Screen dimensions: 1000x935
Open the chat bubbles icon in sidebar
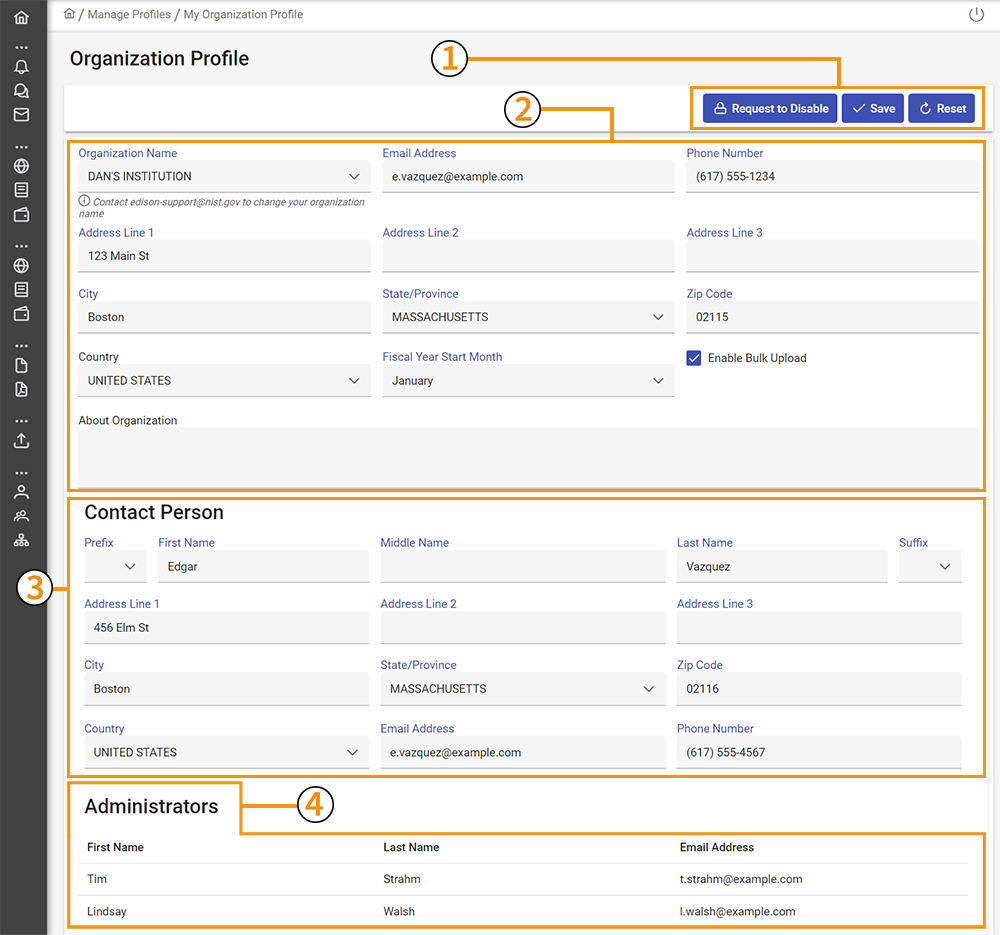pos(21,91)
